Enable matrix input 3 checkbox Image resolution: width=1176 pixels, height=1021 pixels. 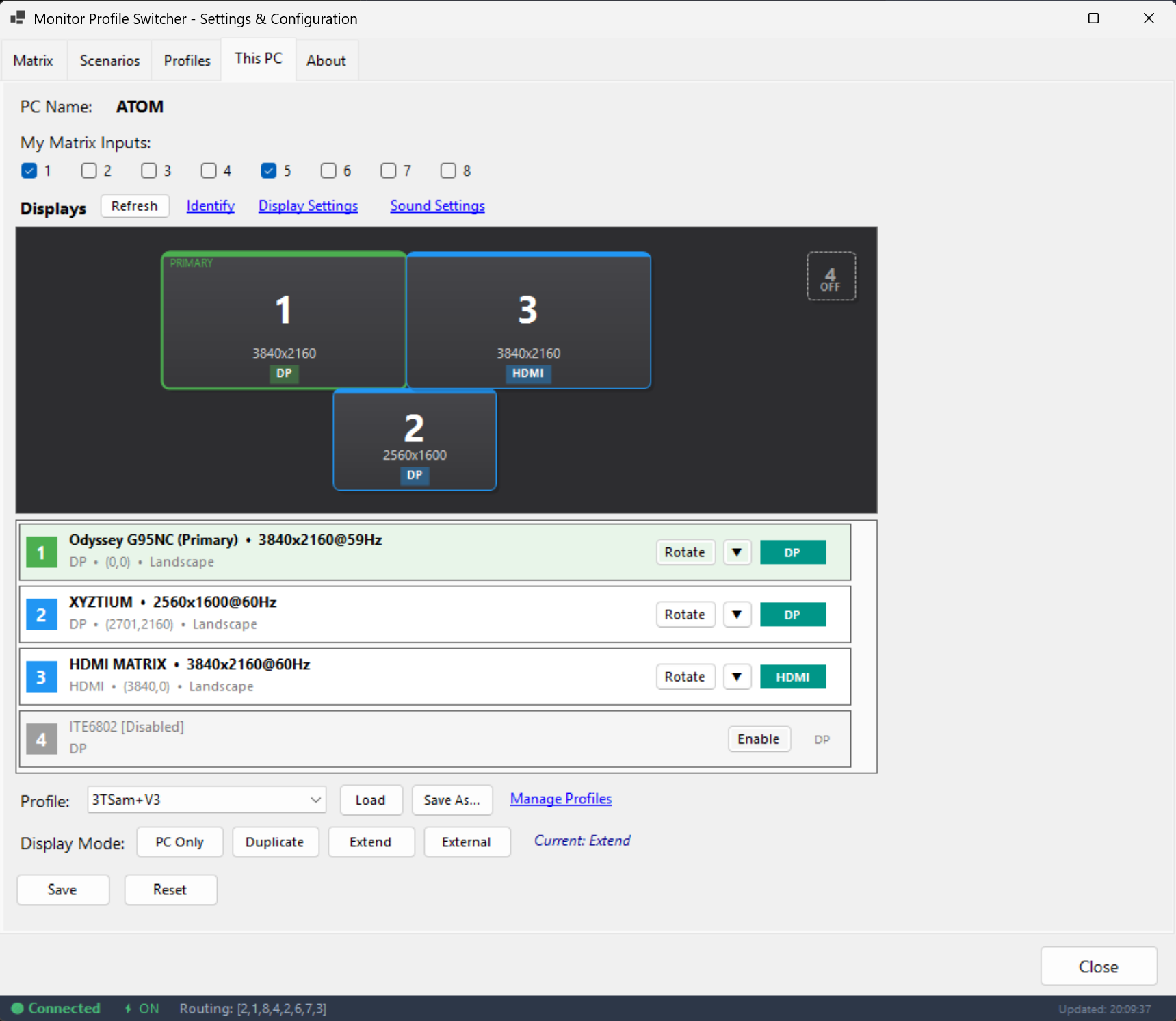point(148,170)
